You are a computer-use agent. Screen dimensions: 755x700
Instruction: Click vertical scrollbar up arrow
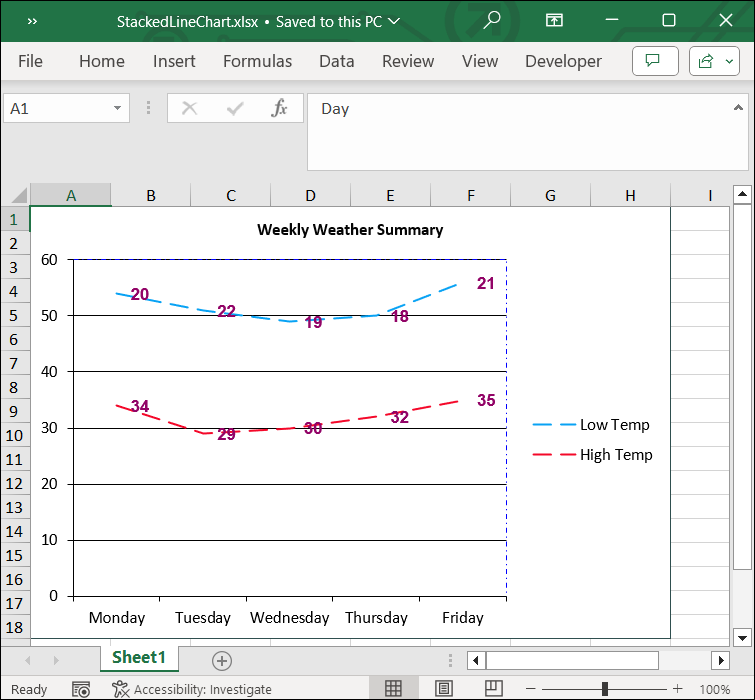tap(742, 194)
